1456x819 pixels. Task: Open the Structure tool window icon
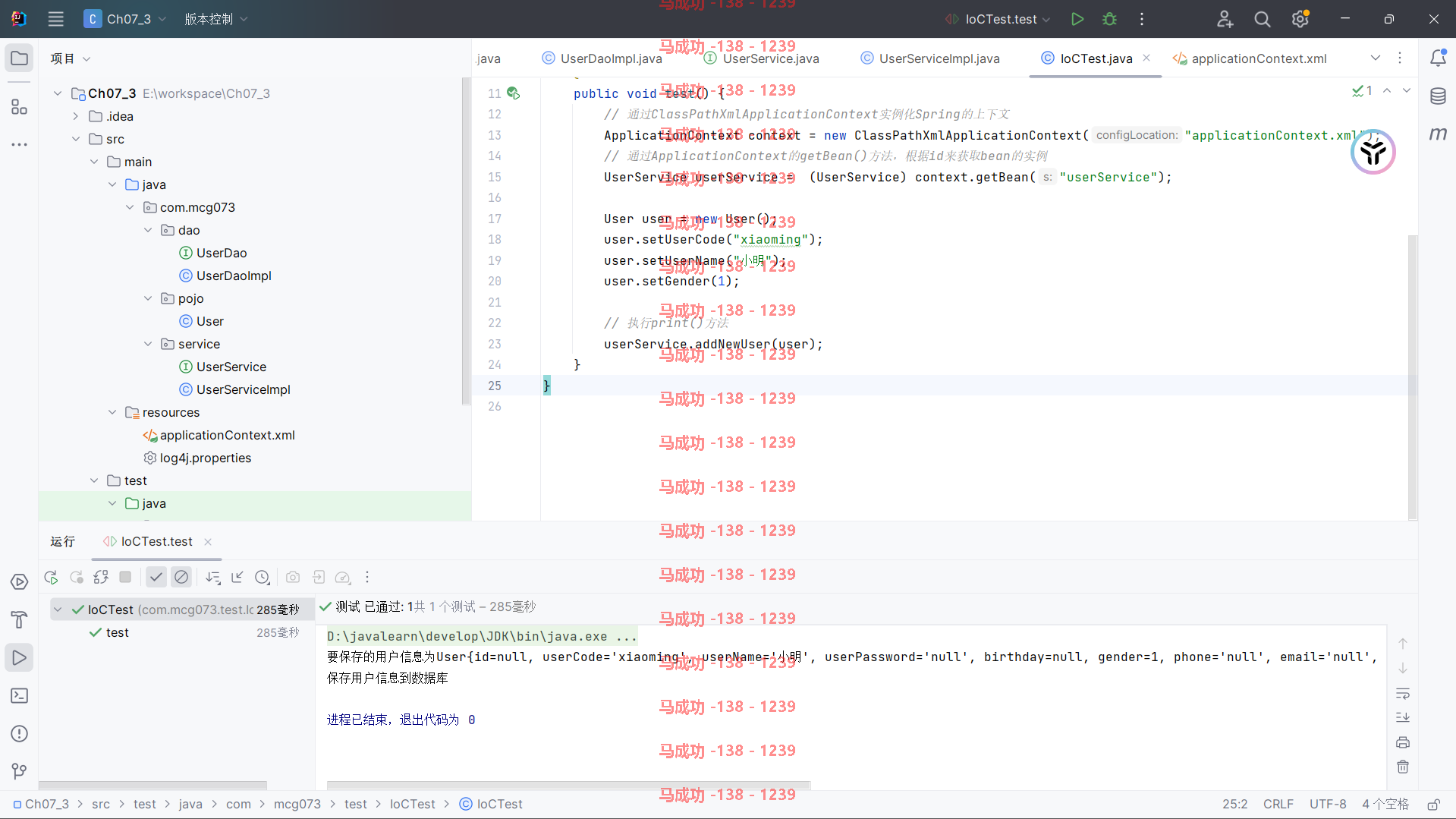pos(19,107)
